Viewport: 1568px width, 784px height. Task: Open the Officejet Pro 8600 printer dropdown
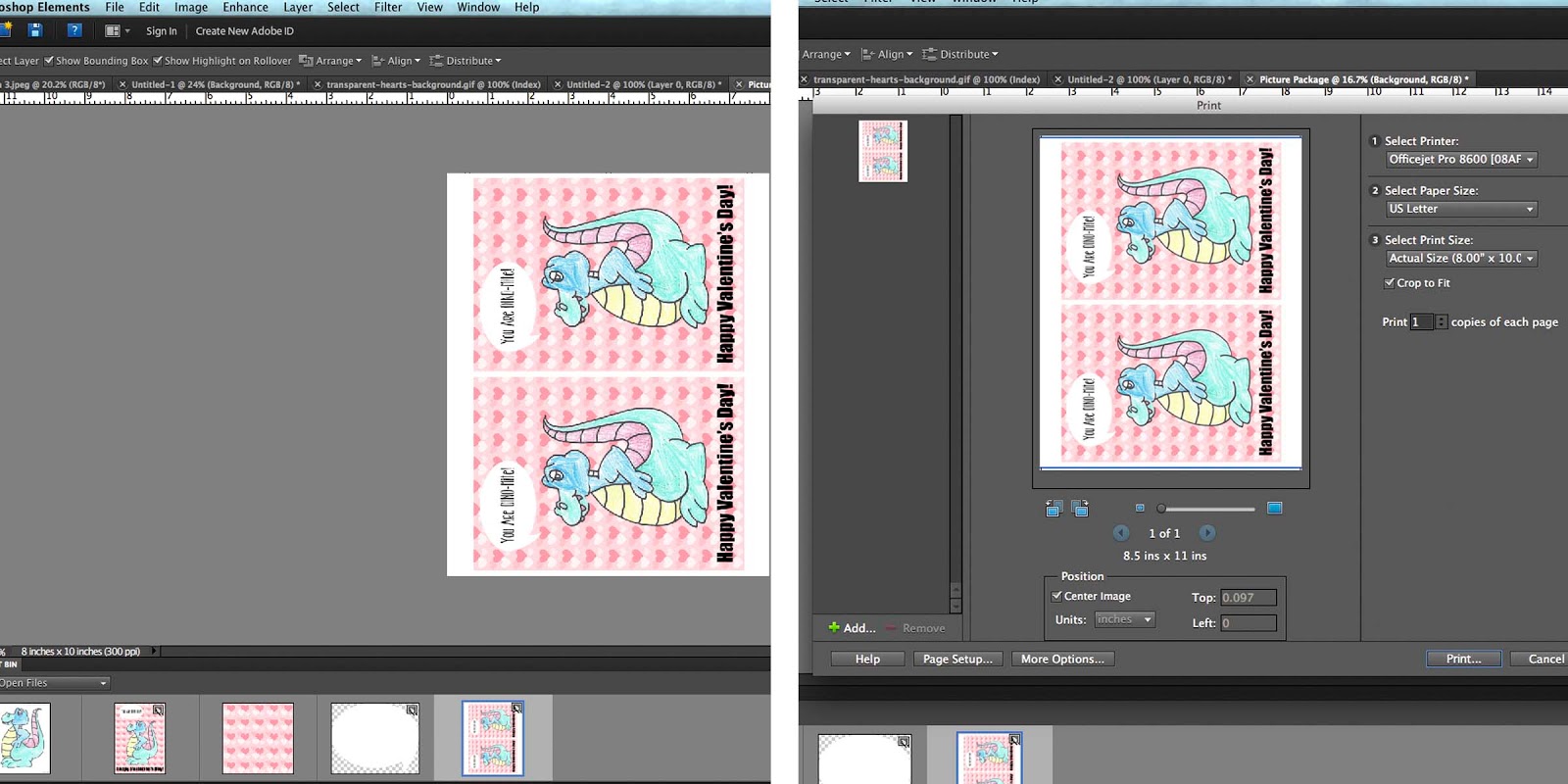[1461, 160]
